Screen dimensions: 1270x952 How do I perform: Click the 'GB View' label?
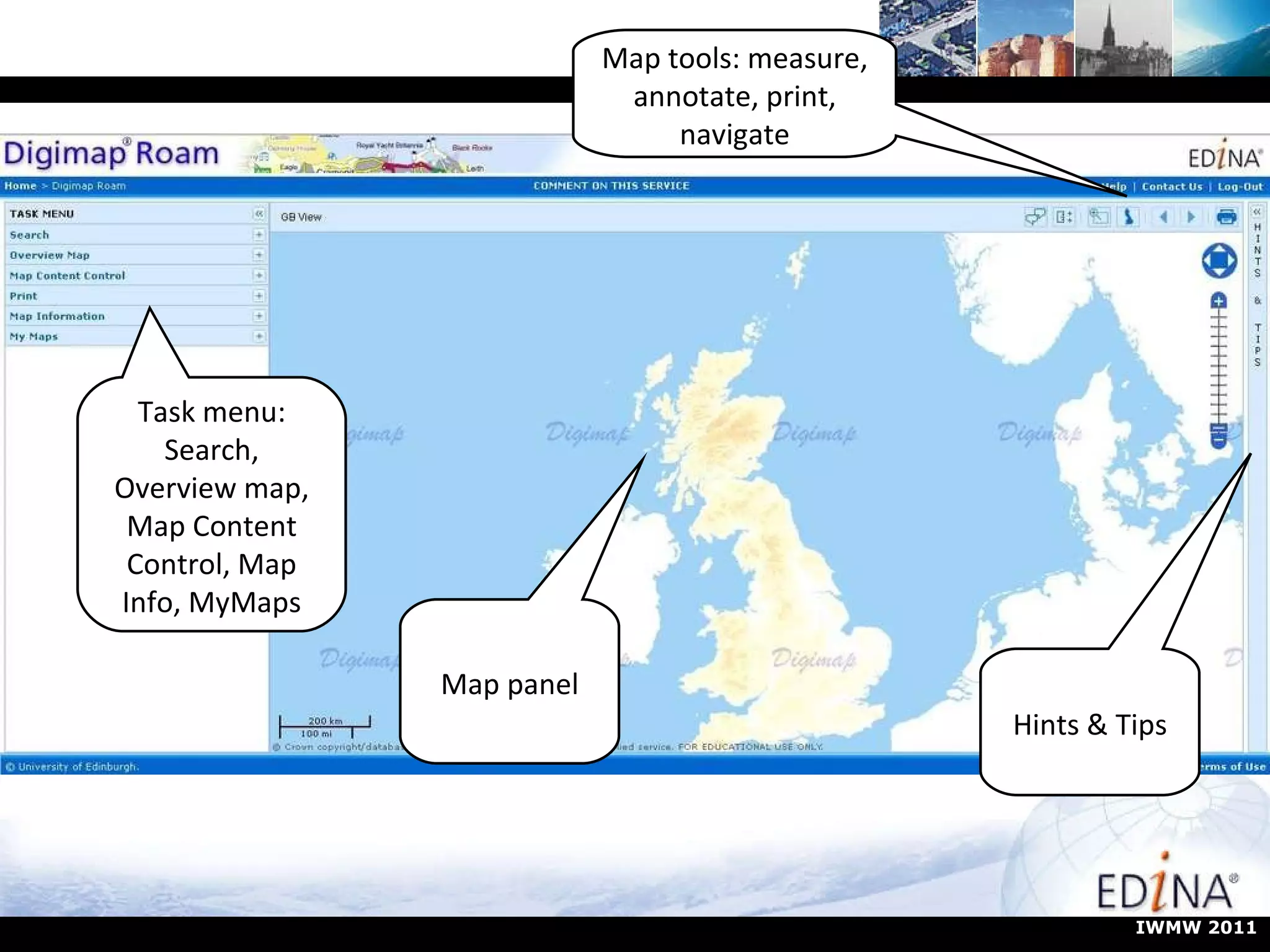[x=301, y=217]
